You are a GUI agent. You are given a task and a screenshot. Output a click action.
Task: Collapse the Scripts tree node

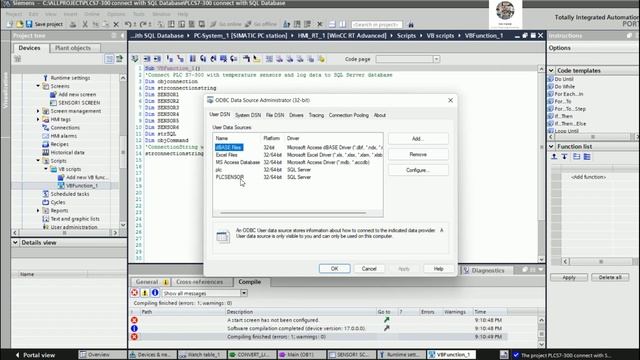38,161
